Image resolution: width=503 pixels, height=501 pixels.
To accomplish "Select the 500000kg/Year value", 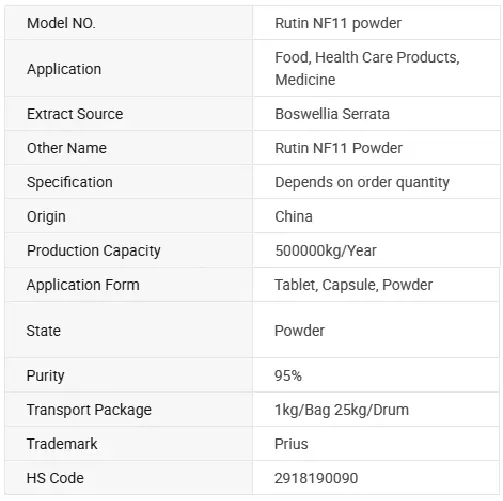I will tap(326, 251).
